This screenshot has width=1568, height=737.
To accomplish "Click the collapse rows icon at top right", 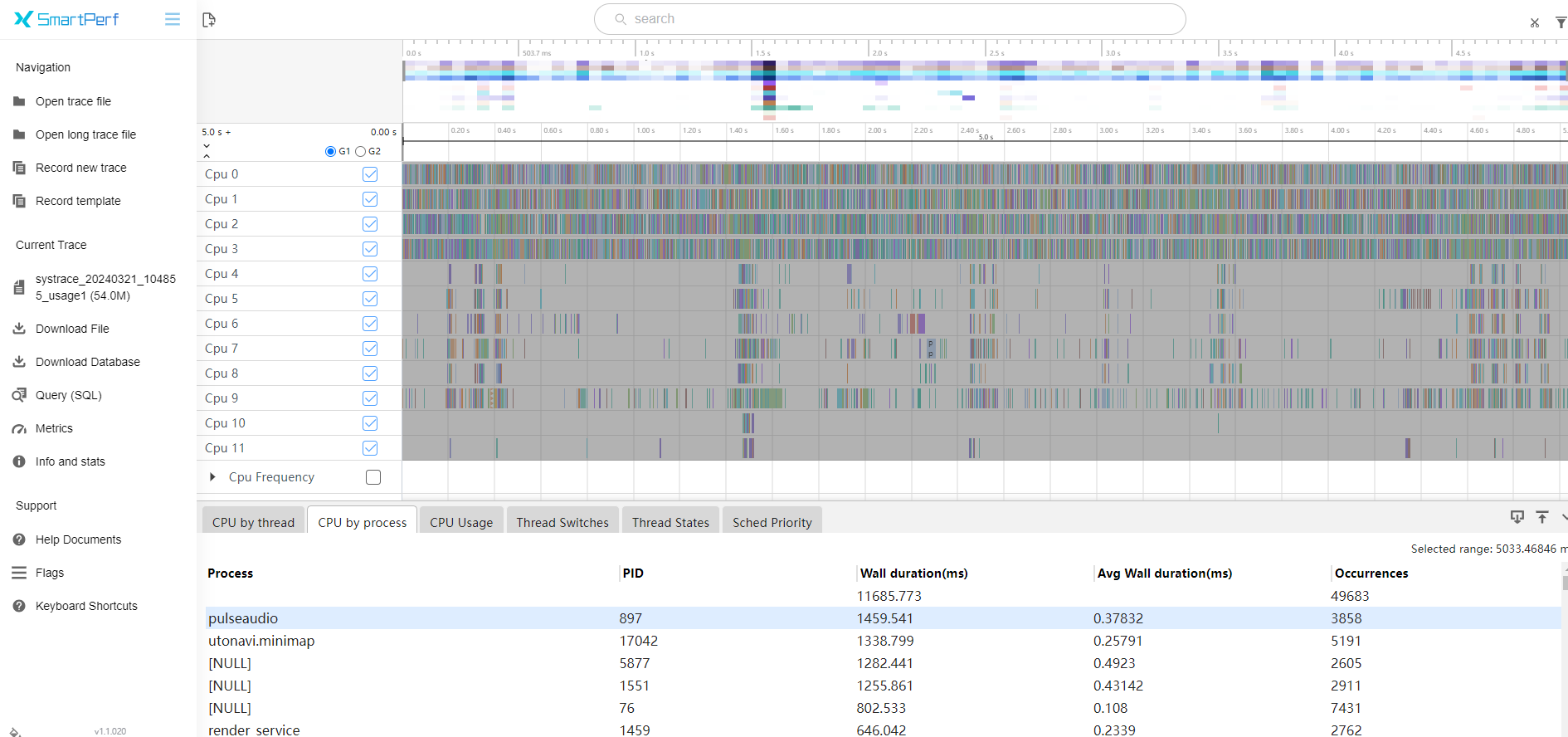I will [1535, 22].
